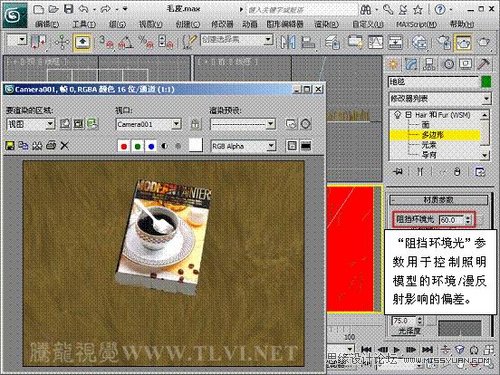Open the 修改器 menu
This screenshot has height=375, width=500.
[x=222, y=24]
